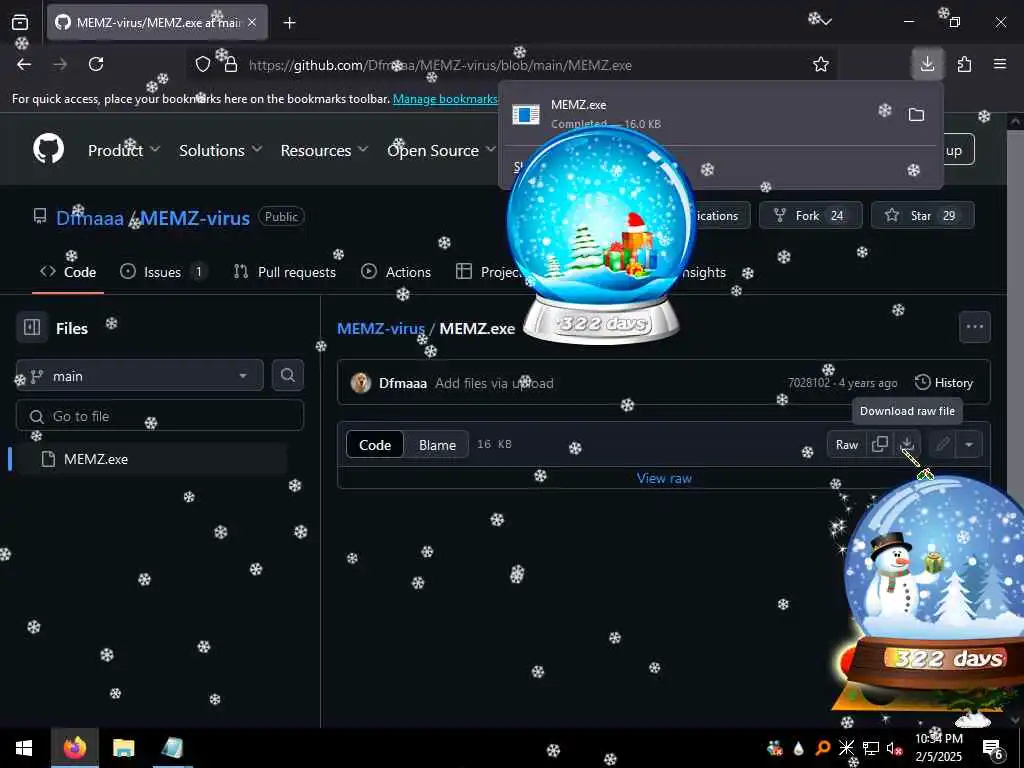Click the View raw link
This screenshot has height=768, width=1024.
(x=664, y=478)
